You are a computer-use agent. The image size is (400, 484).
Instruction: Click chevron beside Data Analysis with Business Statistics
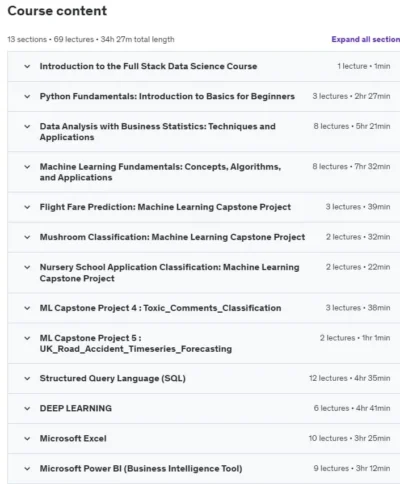click(x=27, y=126)
